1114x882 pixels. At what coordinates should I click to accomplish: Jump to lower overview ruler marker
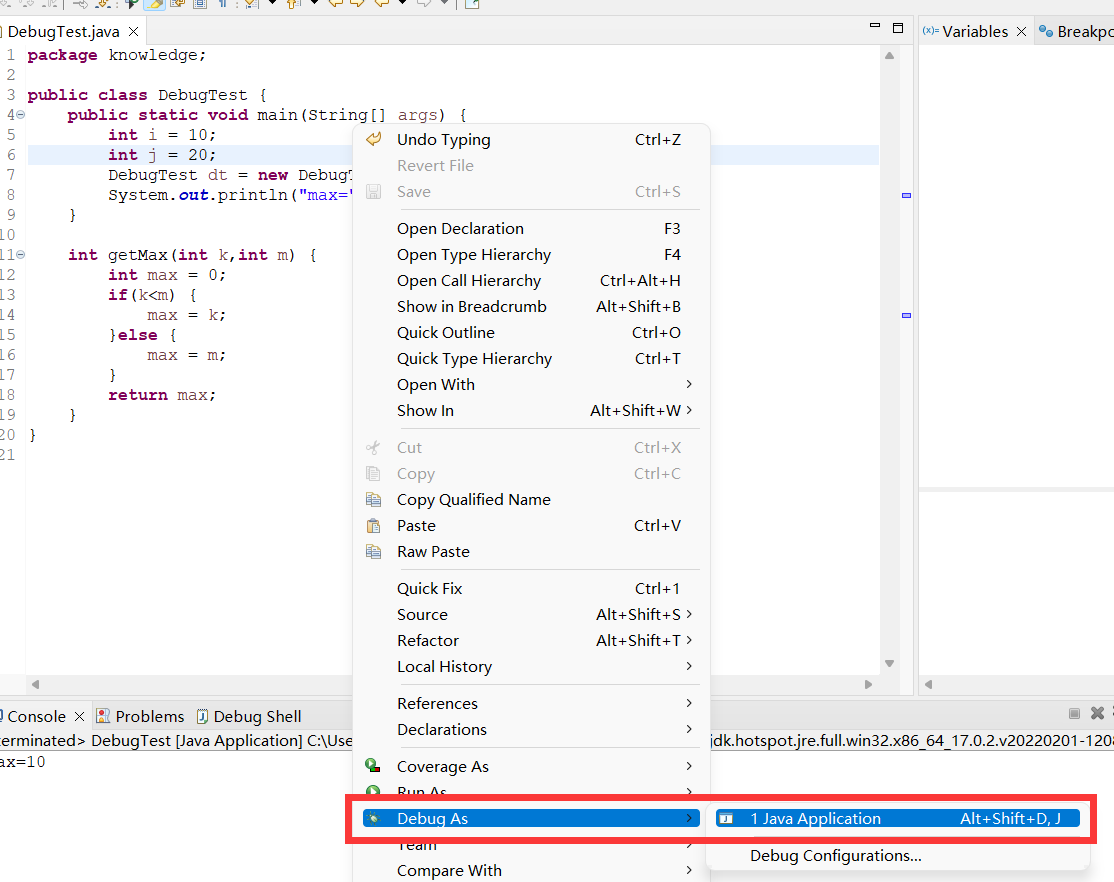tap(907, 315)
